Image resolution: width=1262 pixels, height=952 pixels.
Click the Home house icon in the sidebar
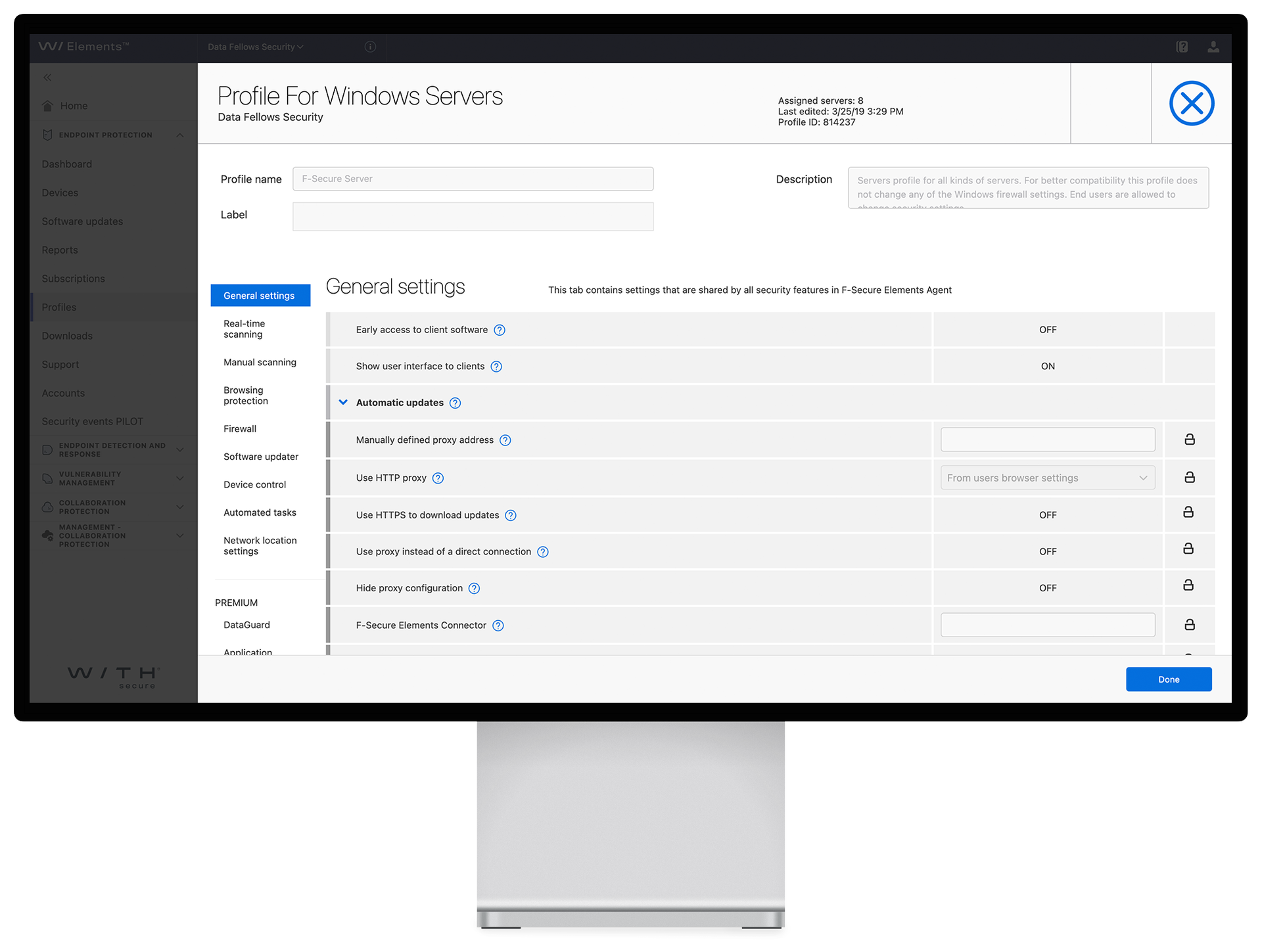[x=47, y=106]
